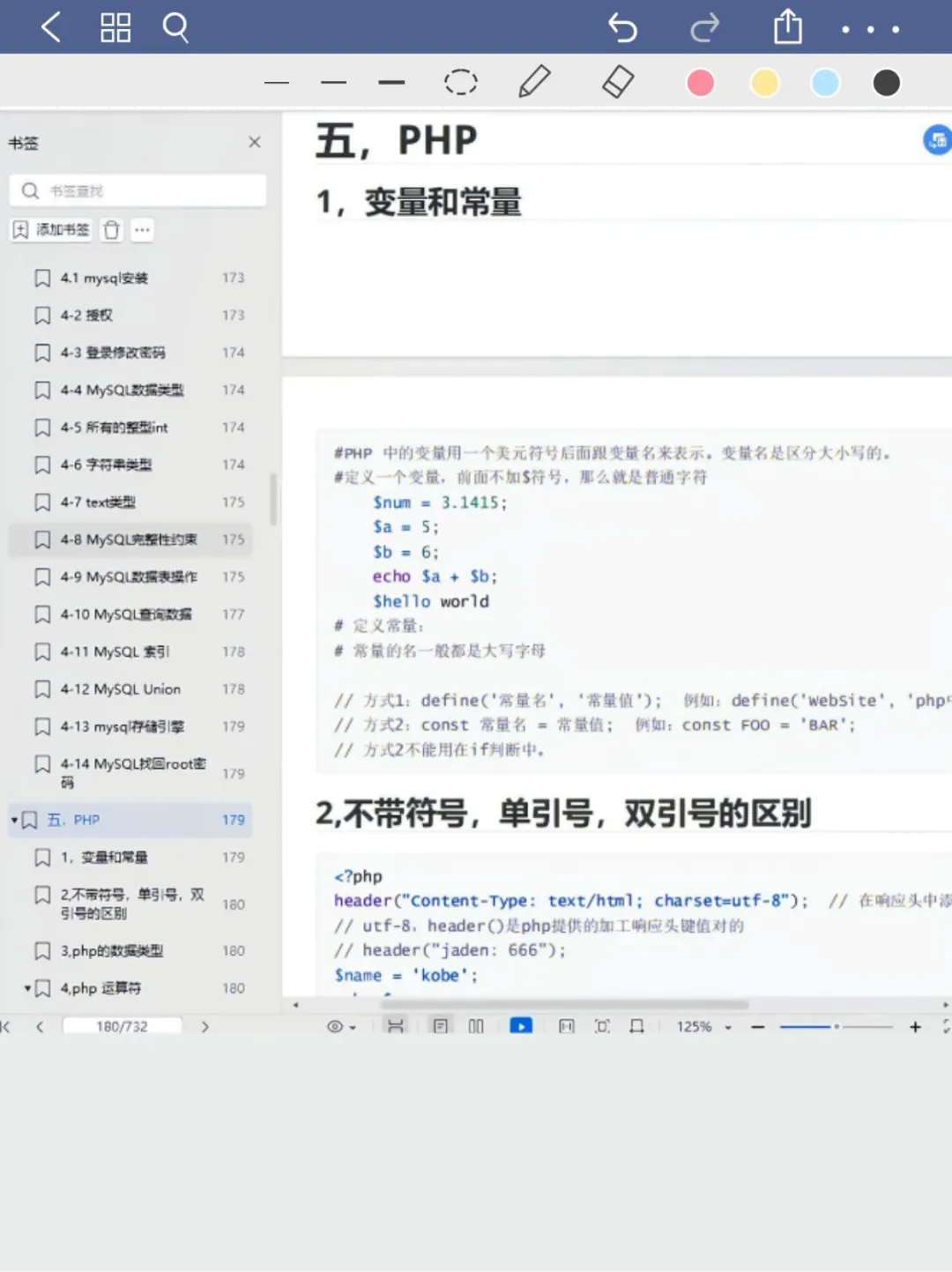
Task: Click the 添加书签 button
Action: click(51, 230)
